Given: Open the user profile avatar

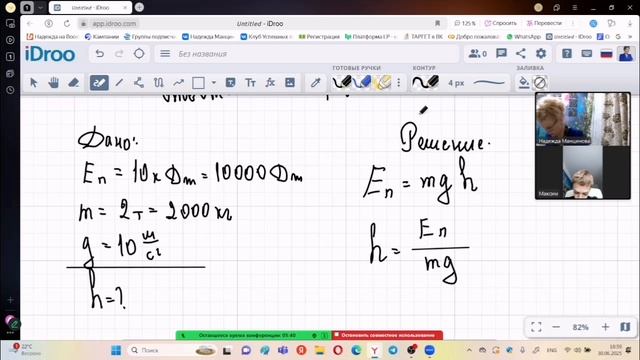Looking at the screenshot, I should pos(626,54).
